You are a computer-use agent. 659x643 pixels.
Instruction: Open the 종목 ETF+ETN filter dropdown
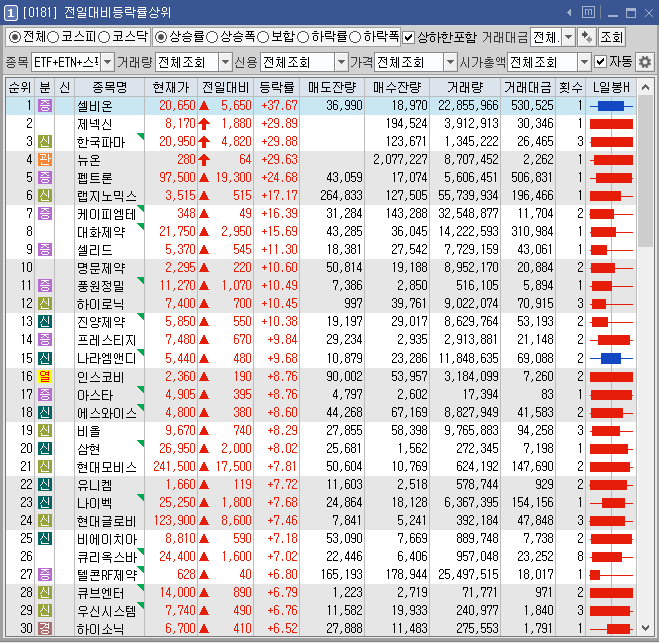[108, 62]
